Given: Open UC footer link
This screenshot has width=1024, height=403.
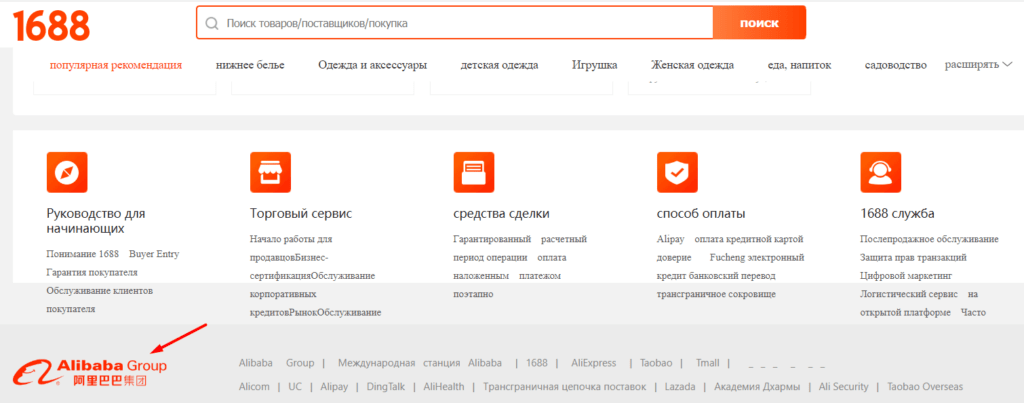Looking at the screenshot, I should pos(295,387).
